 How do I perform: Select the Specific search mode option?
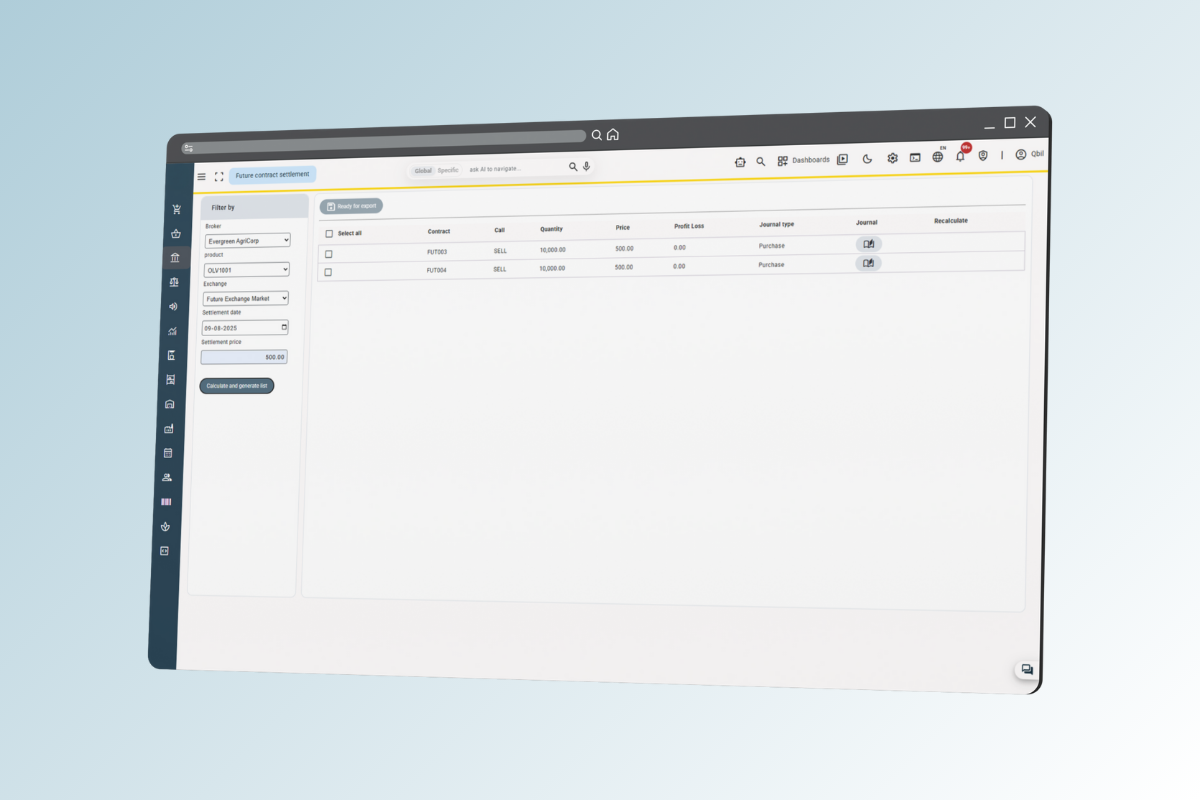click(448, 170)
